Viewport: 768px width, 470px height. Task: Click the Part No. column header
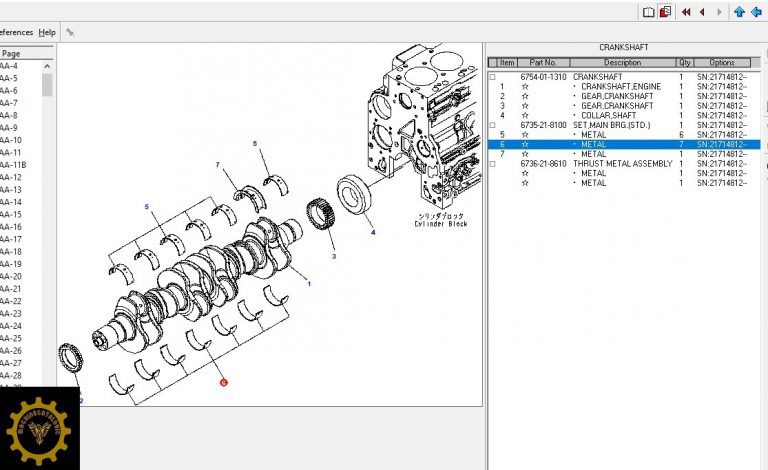coord(545,63)
